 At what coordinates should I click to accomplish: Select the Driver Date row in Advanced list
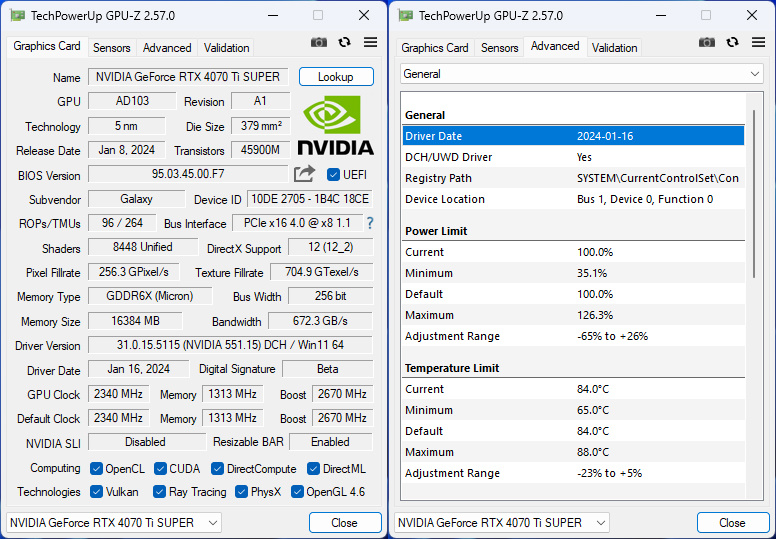point(573,136)
